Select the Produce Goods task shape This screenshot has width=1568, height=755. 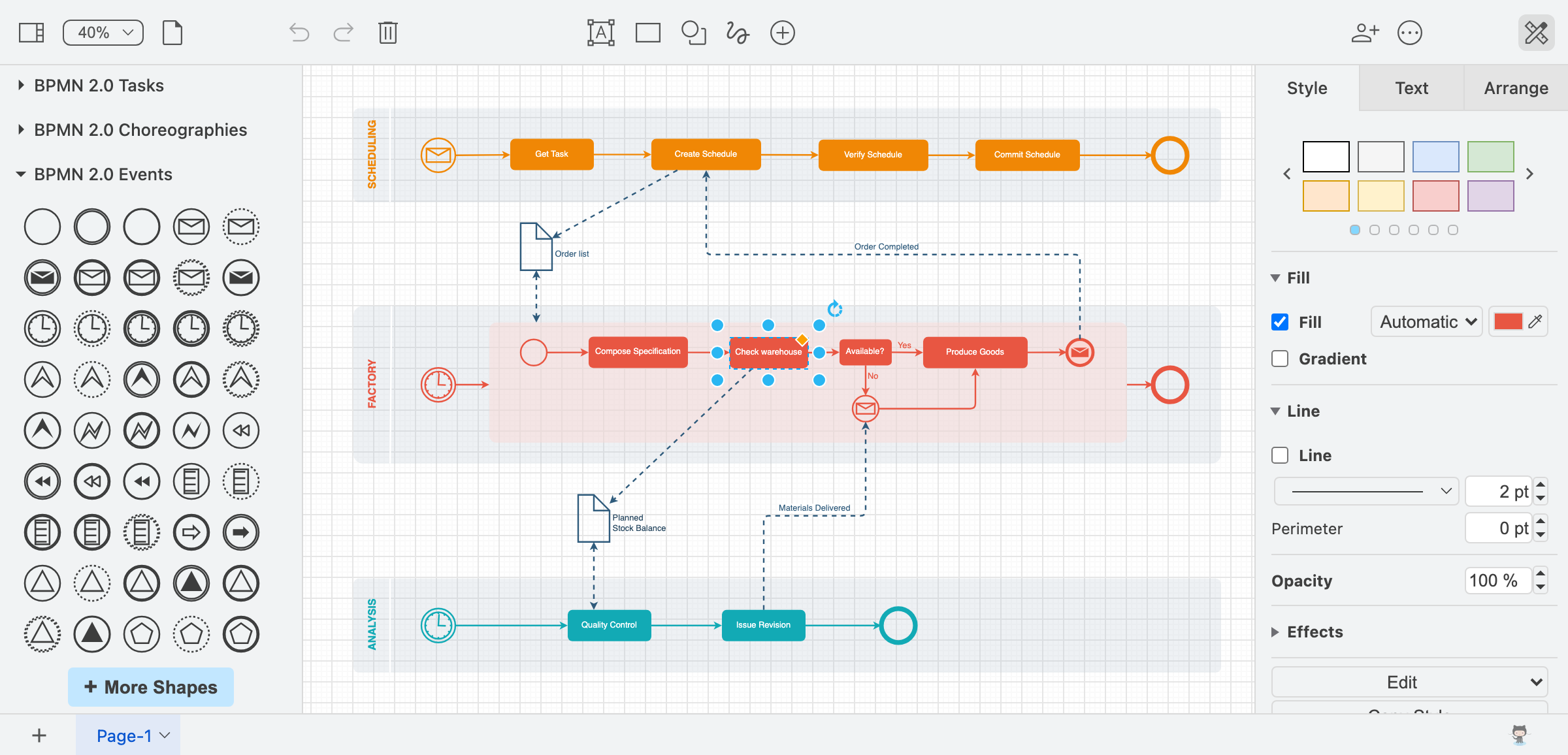975,352
